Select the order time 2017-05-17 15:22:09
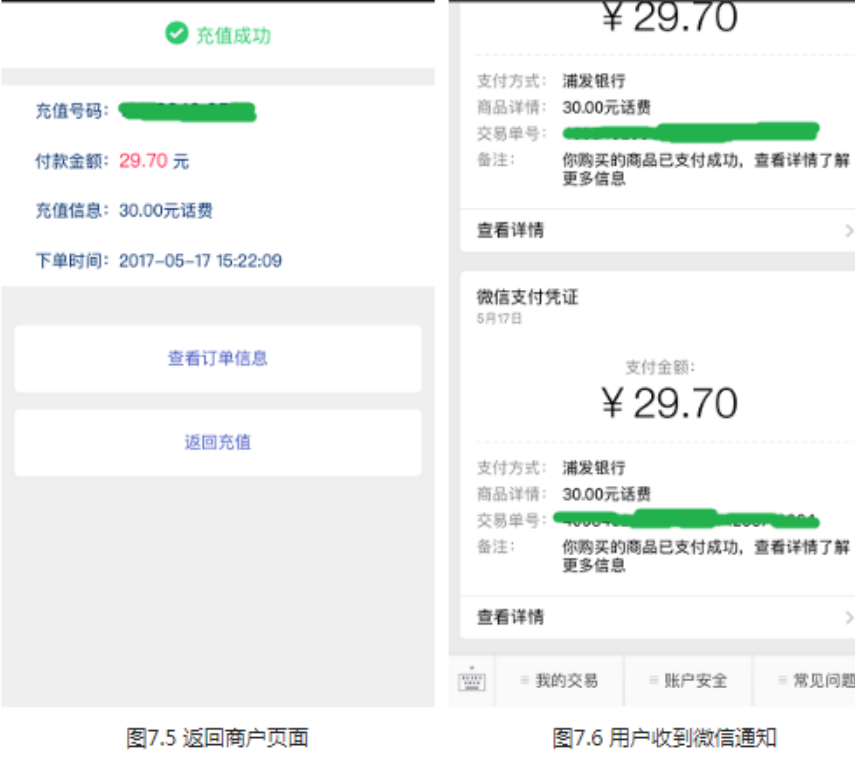The width and height of the screenshot is (855, 772). pos(200,261)
